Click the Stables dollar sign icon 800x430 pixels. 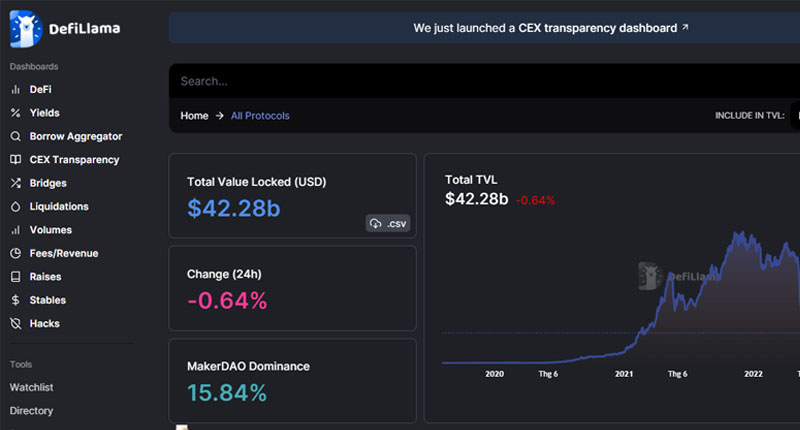[x=16, y=300]
